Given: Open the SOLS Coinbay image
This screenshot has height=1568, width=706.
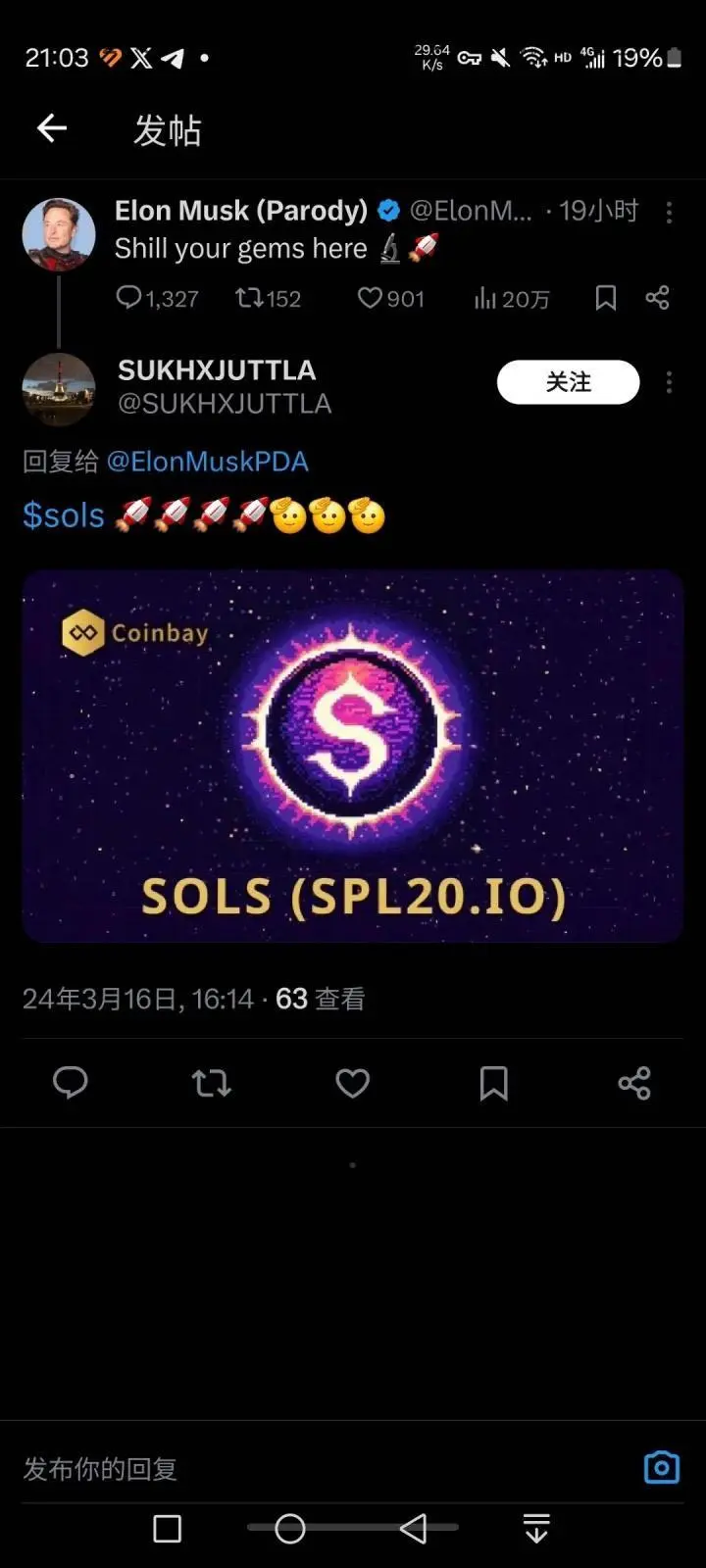Looking at the screenshot, I should 353,757.
